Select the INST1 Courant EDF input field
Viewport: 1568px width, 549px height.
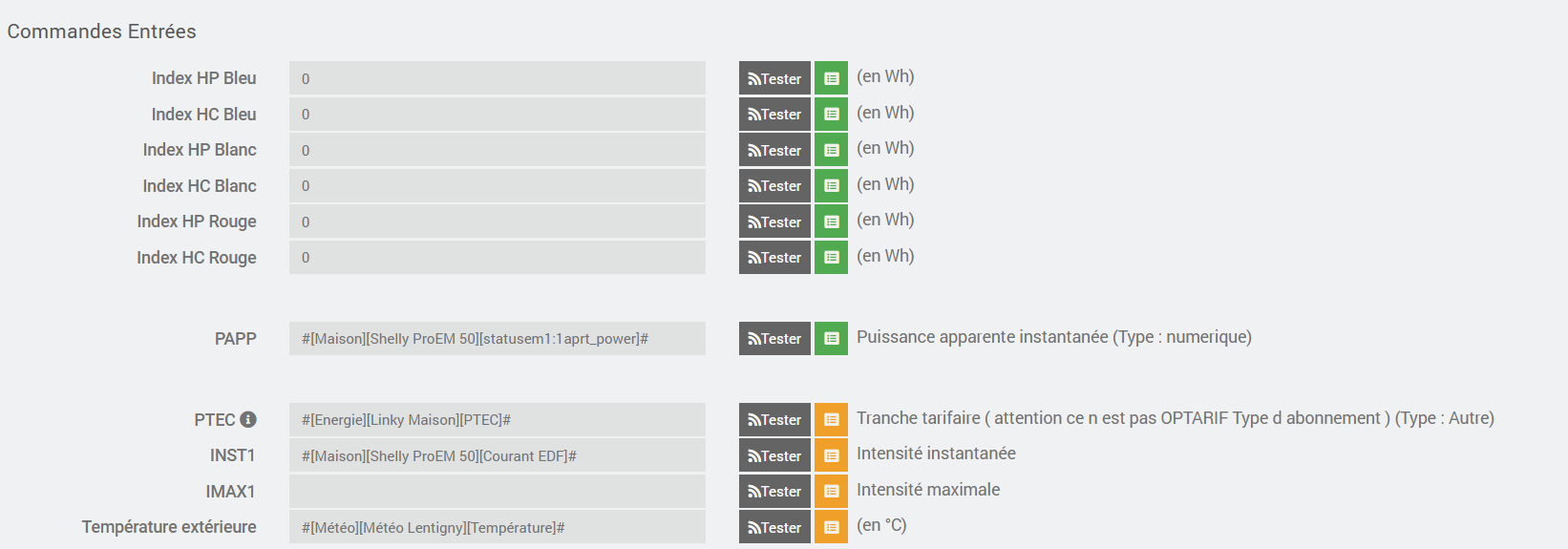point(498,455)
